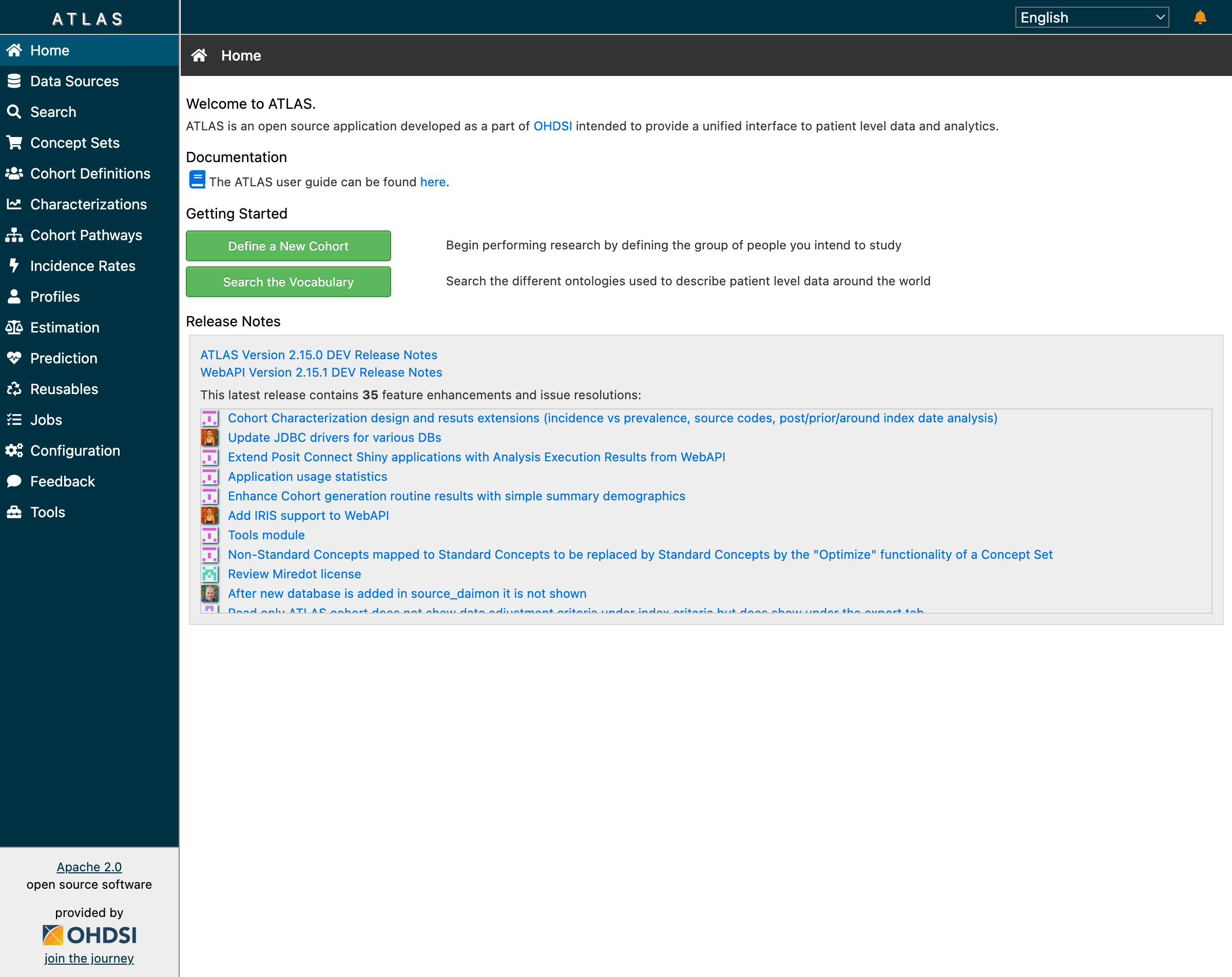Click the home icon in page header
The image size is (1232, 977).
click(x=199, y=55)
